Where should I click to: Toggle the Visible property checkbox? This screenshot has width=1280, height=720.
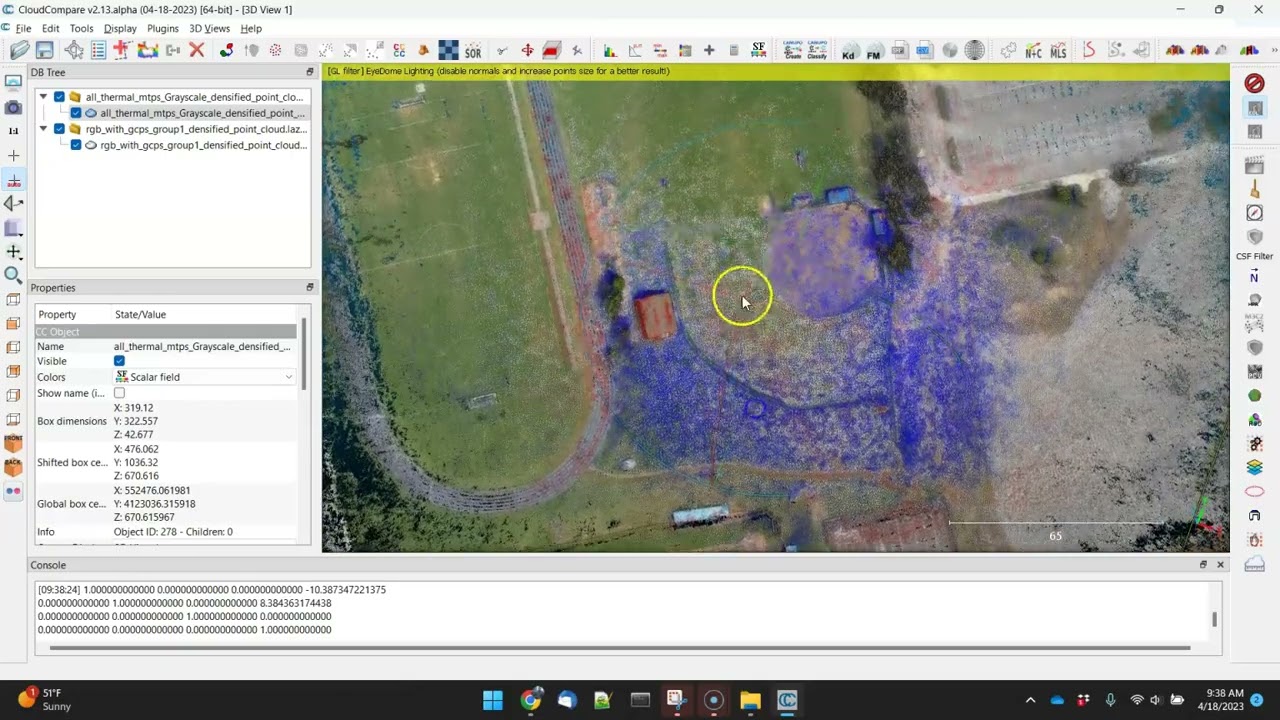(119, 361)
